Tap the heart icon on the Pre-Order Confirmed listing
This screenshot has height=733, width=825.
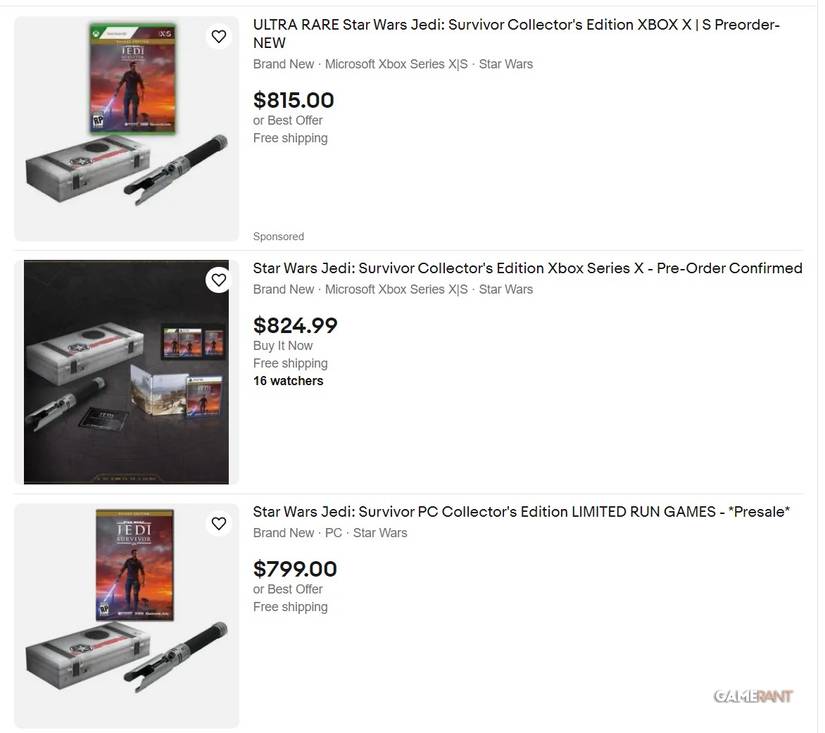tap(219, 279)
